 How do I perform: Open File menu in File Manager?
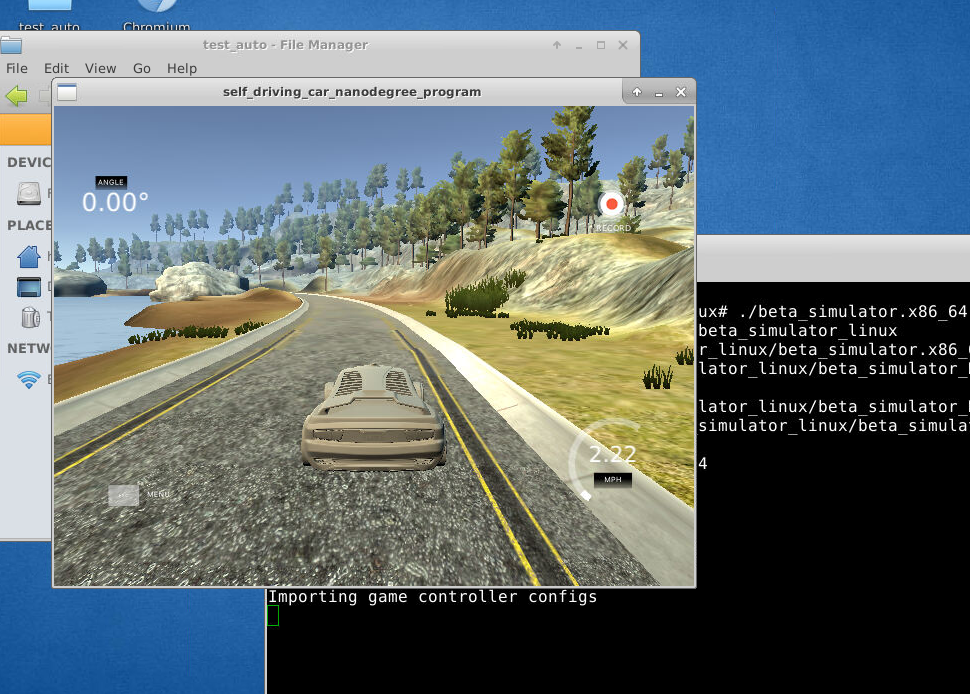(17, 68)
